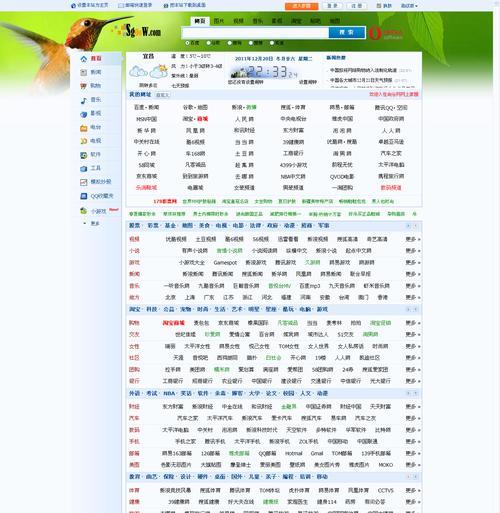Switch to the 淘宝 search tab

pyautogui.click(x=296, y=21)
